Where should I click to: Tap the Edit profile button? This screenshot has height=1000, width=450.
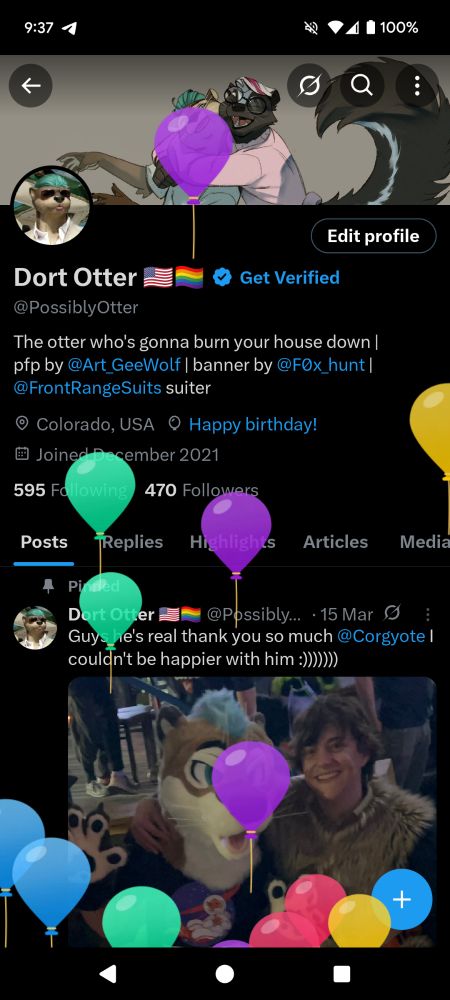click(x=374, y=236)
